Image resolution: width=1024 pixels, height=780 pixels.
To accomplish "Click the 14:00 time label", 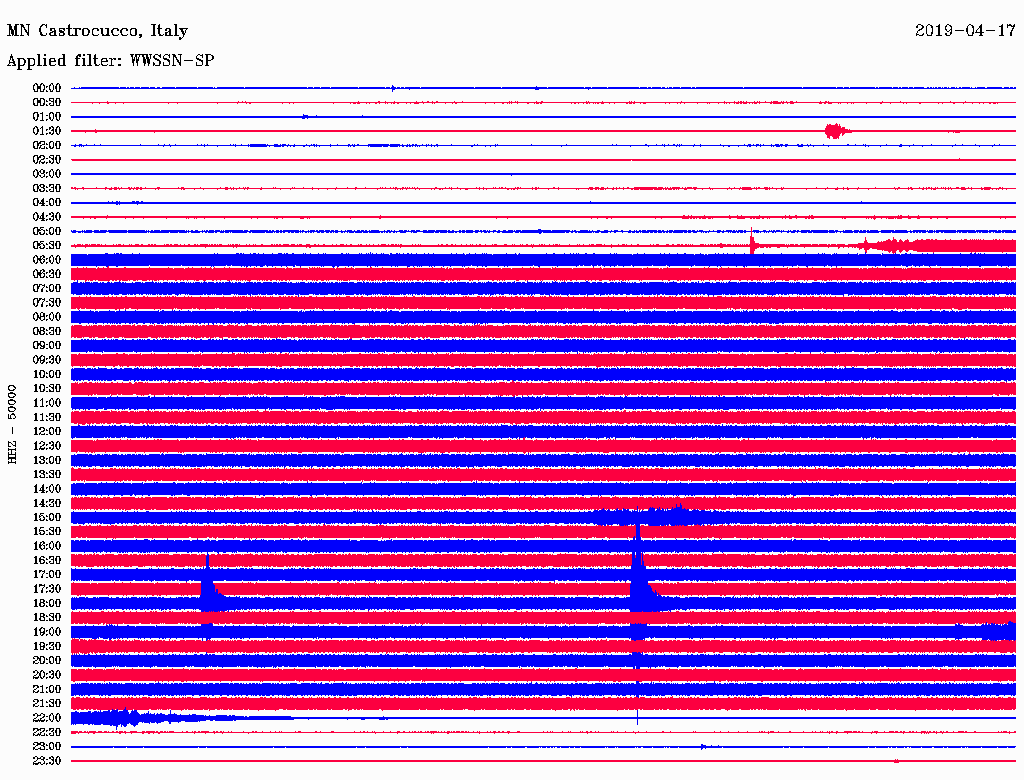I will coord(47,489).
